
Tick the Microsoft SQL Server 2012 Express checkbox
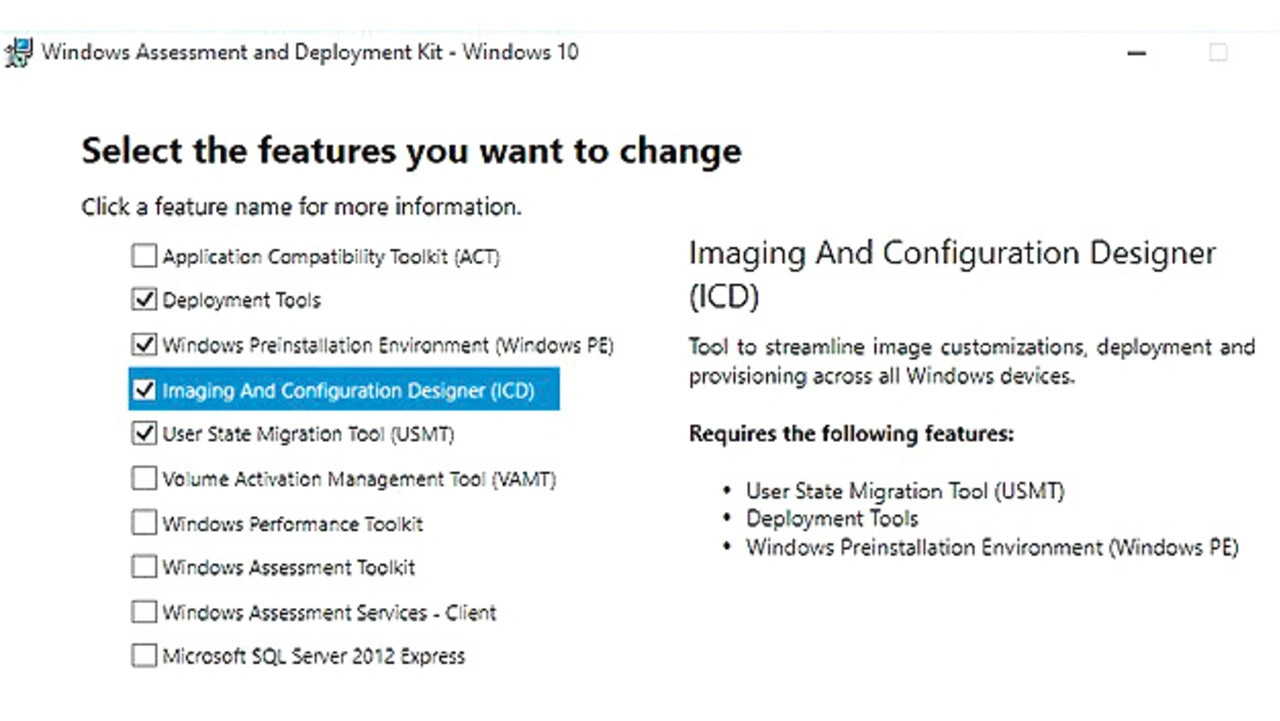[x=144, y=656]
